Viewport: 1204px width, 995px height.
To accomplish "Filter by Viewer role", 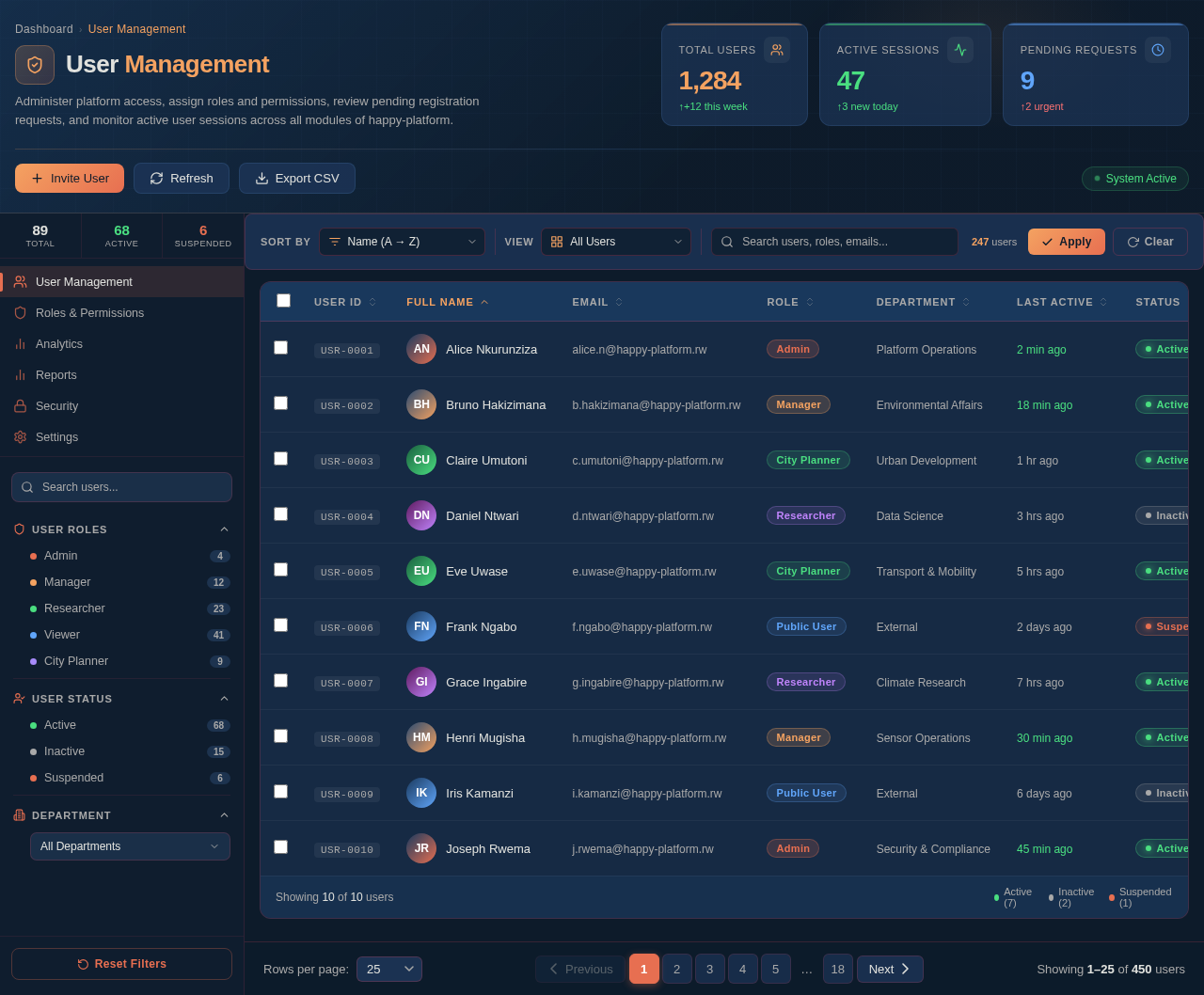I will pyautogui.click(x=130, y=635).
